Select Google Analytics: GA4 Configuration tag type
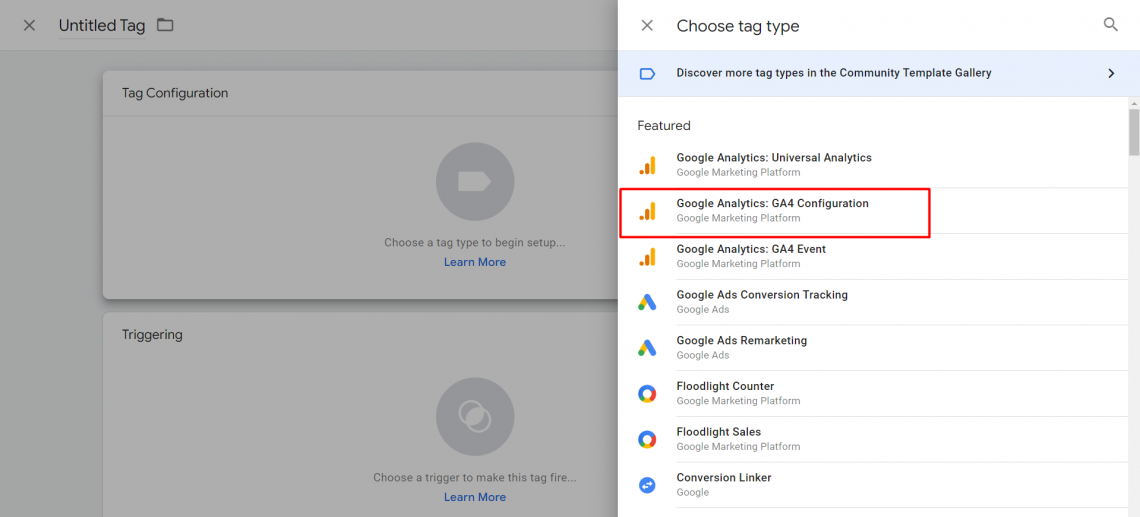The height and width of the screenshot is (517, 1140). click(774, 211)
